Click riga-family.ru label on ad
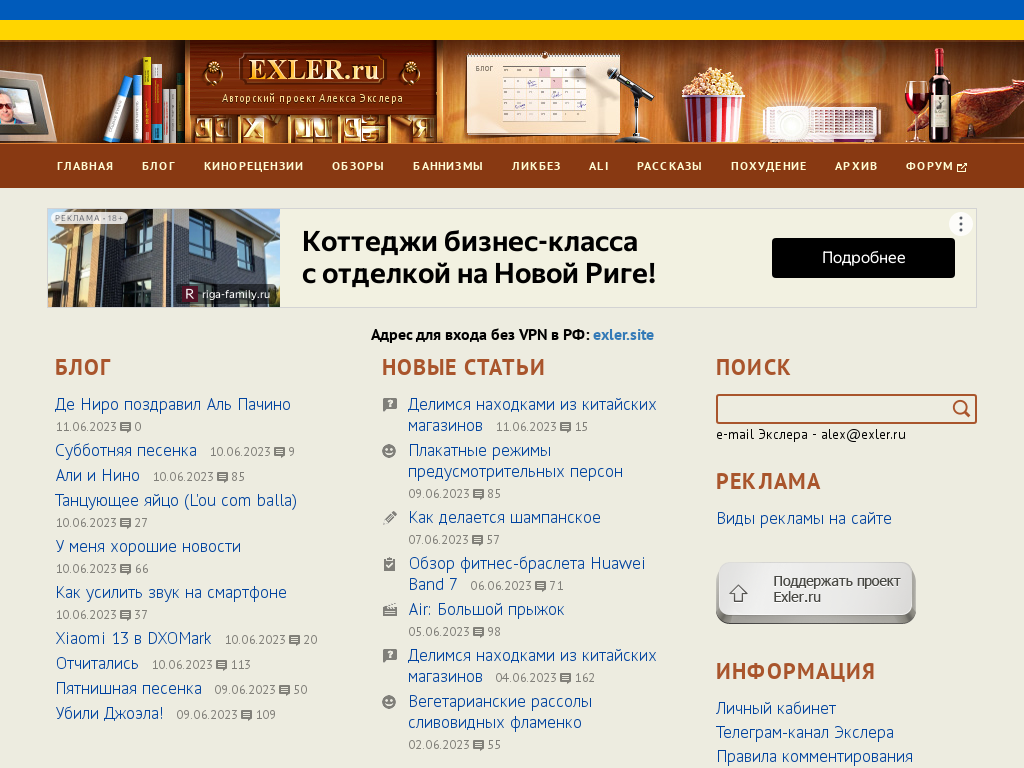 pyautogui.click(x=227, y=295)
